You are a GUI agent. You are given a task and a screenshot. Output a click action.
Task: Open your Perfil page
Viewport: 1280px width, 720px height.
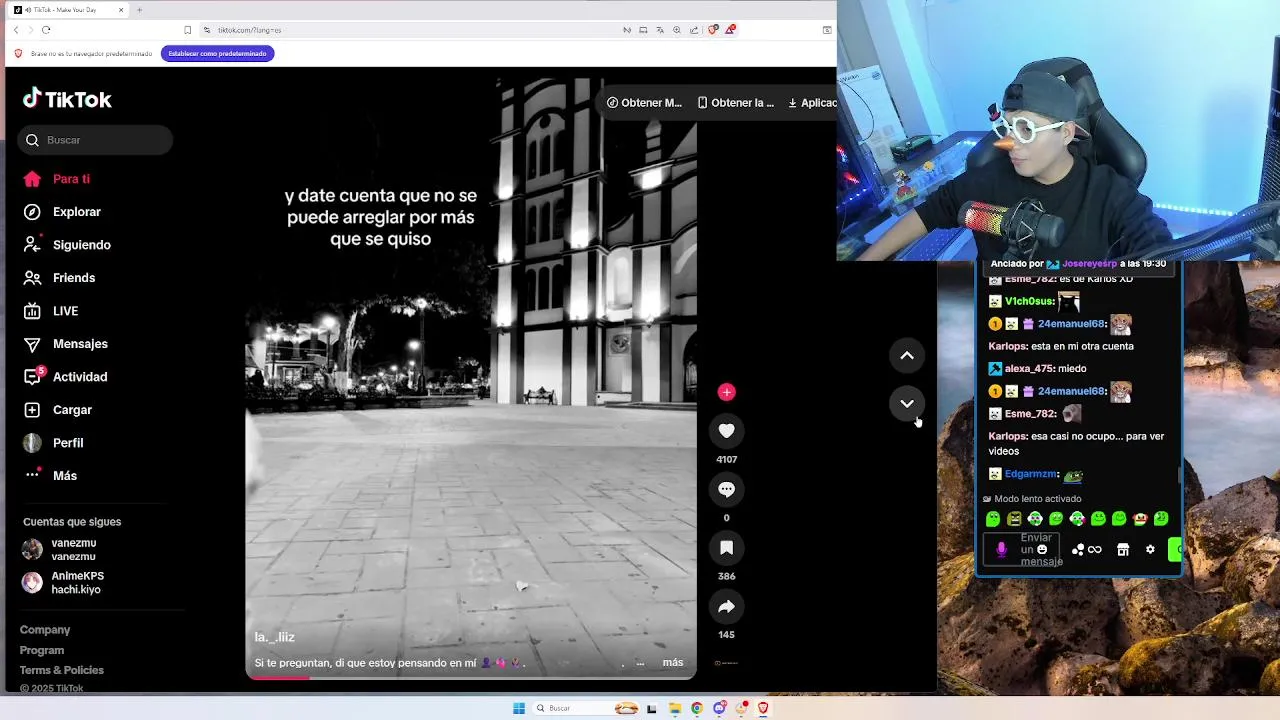[54, 443]
